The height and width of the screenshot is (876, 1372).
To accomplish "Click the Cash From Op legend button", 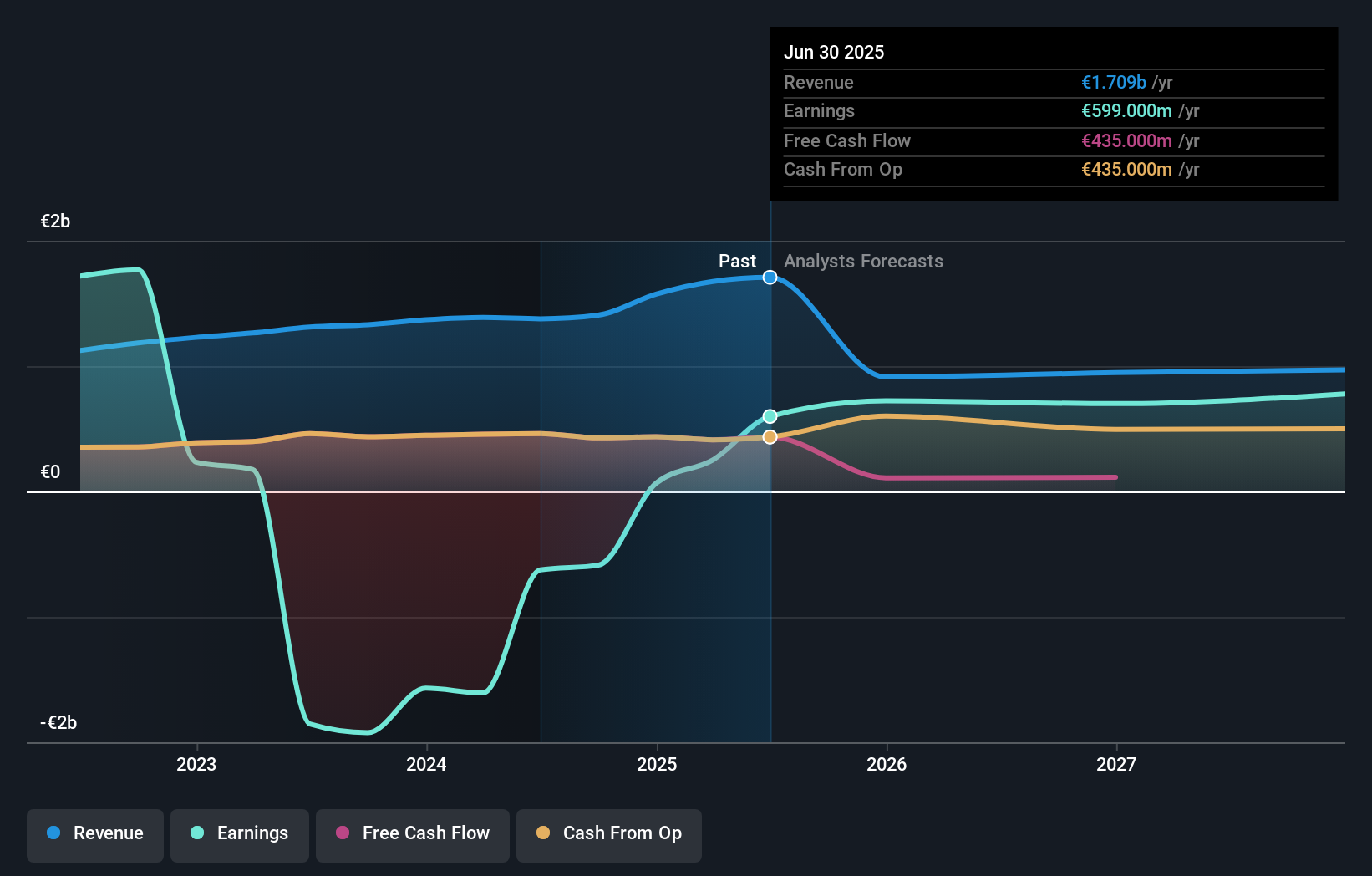I will pyautogui.click(x=609, y=833).
